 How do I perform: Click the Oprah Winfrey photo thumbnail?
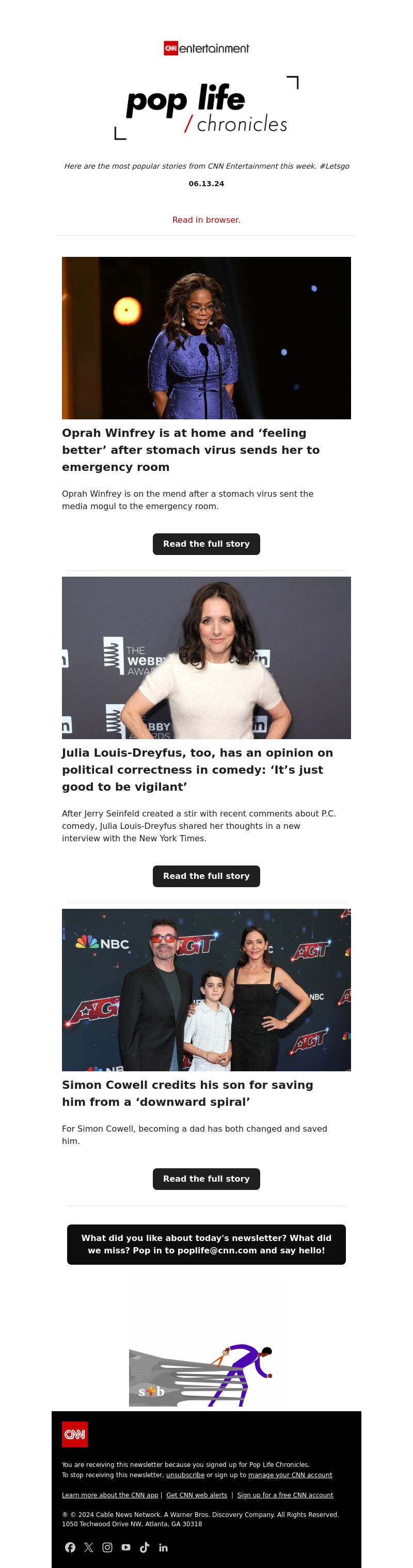tap(206, 338)
